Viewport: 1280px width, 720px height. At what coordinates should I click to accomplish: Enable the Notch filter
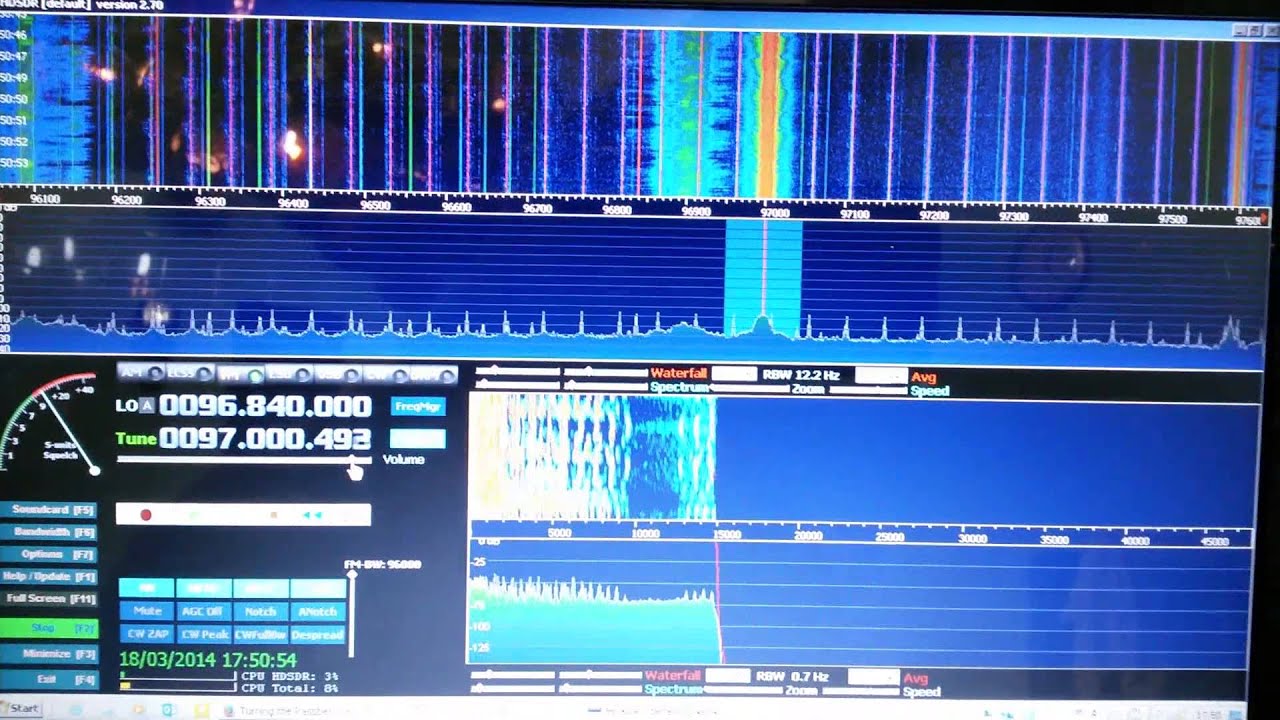(x=260, y=611)
